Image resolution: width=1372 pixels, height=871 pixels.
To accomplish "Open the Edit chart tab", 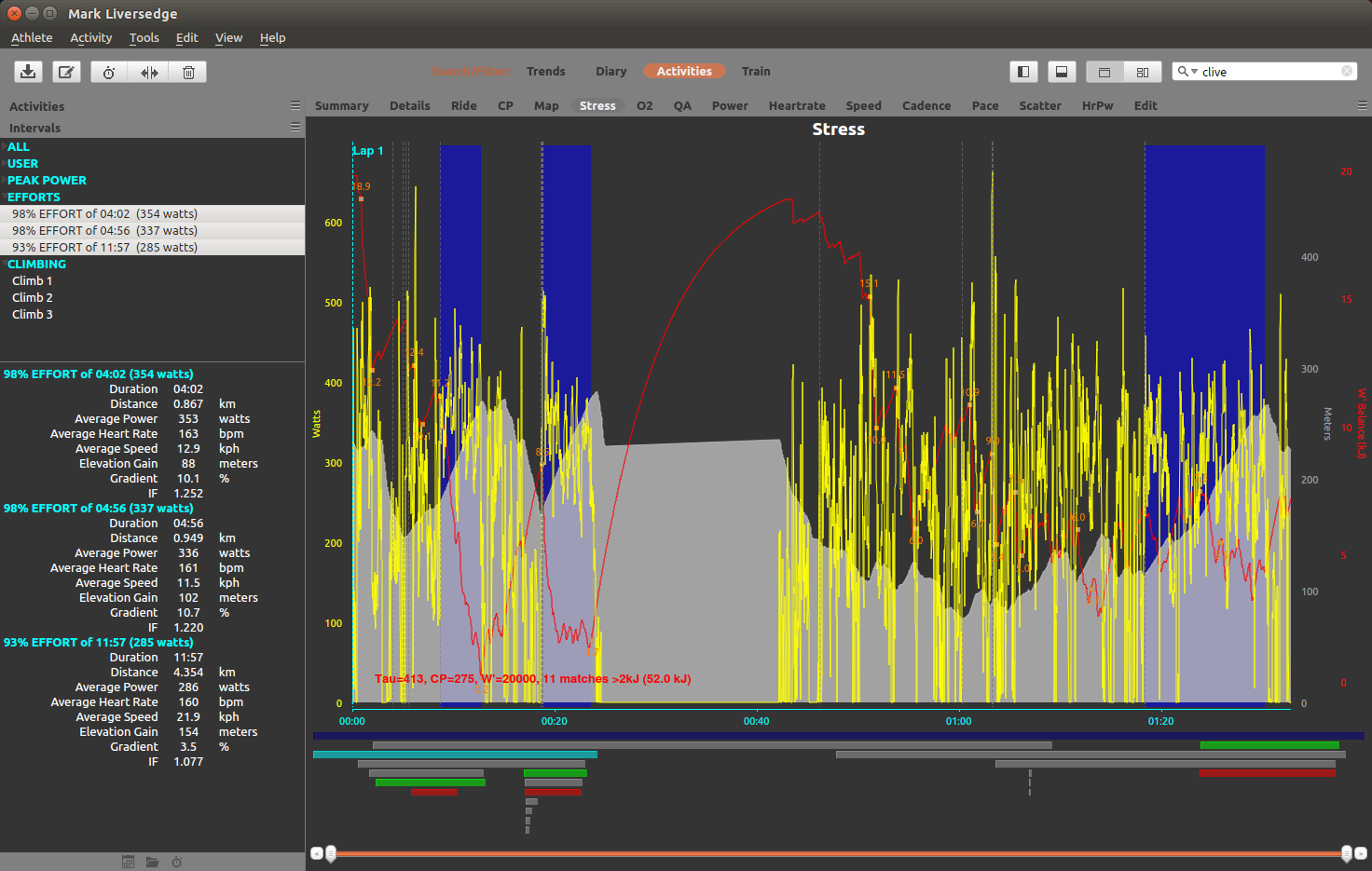I will coord(1146,106).
